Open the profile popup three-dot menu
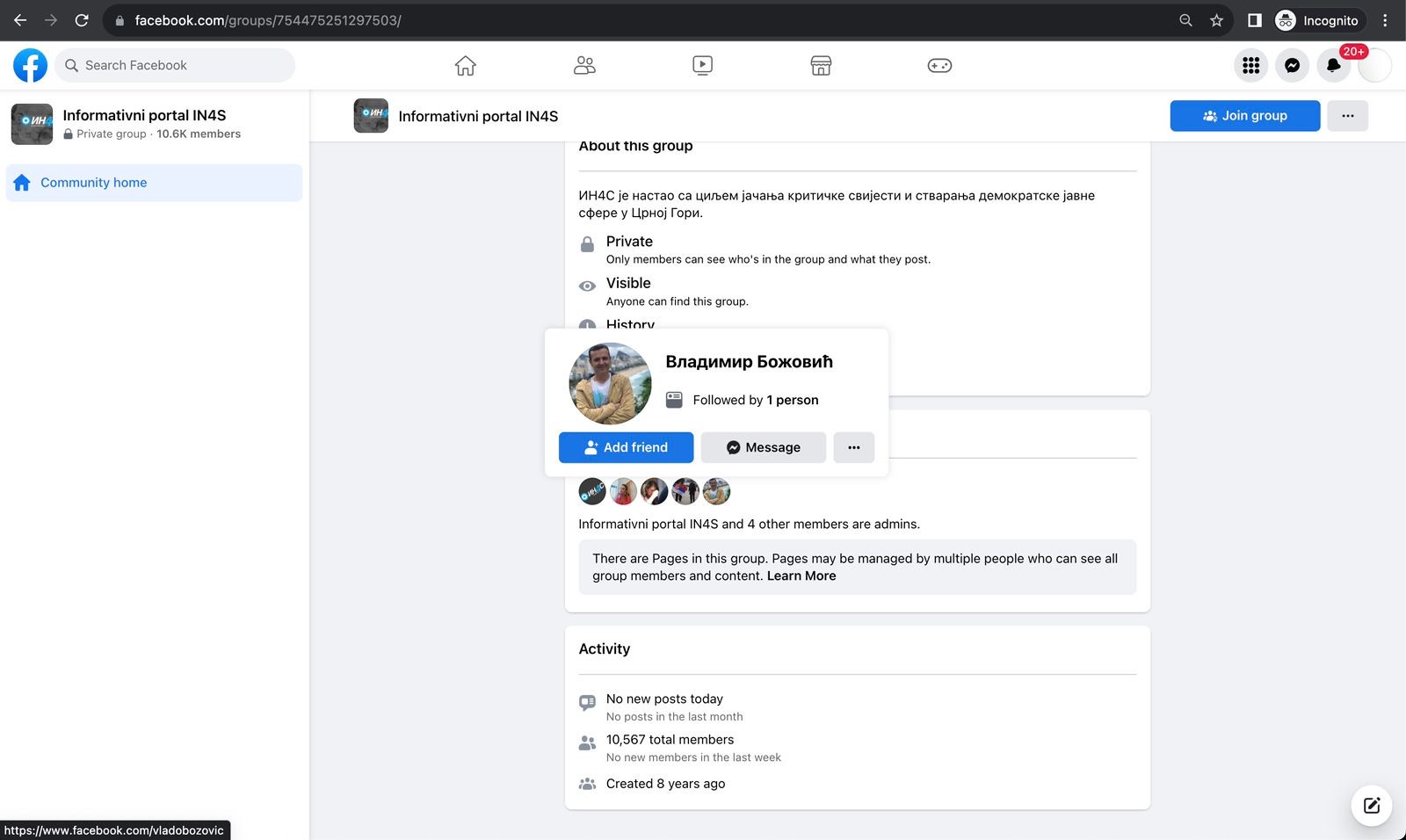Screen dimensions: 1406x840 (854, 447)
